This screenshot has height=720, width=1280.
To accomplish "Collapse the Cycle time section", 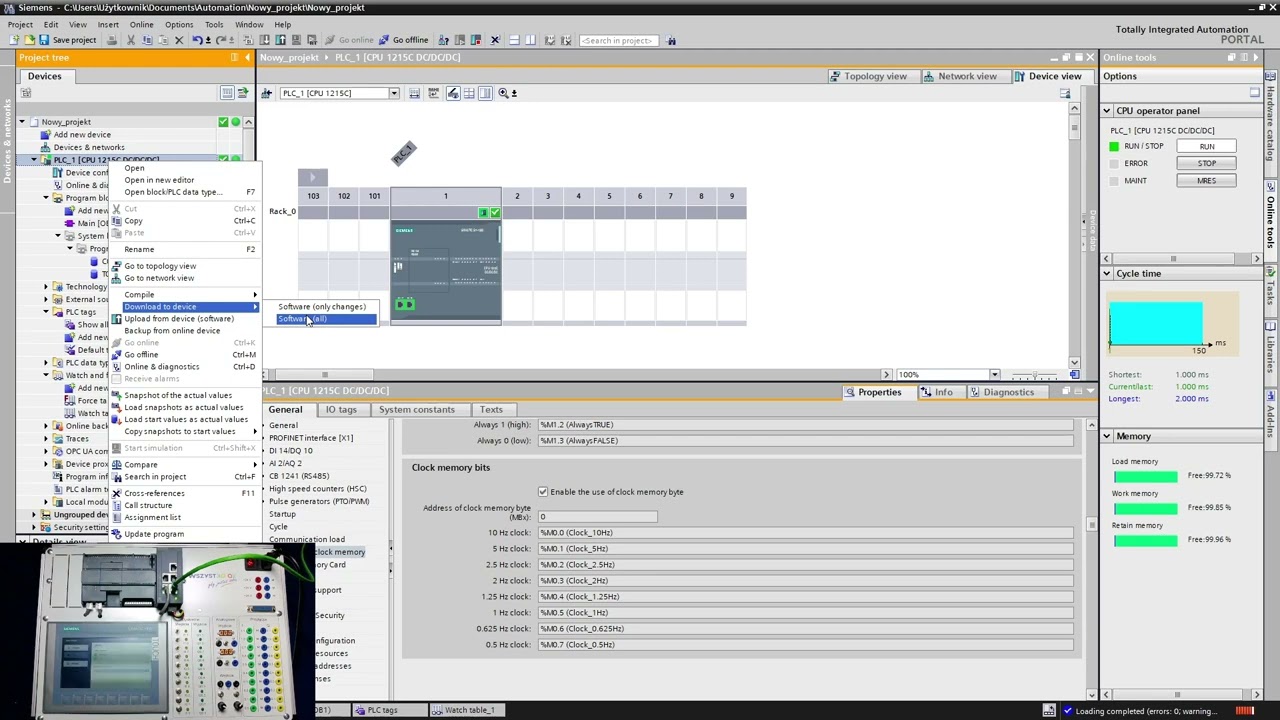I will point(1107,273).
